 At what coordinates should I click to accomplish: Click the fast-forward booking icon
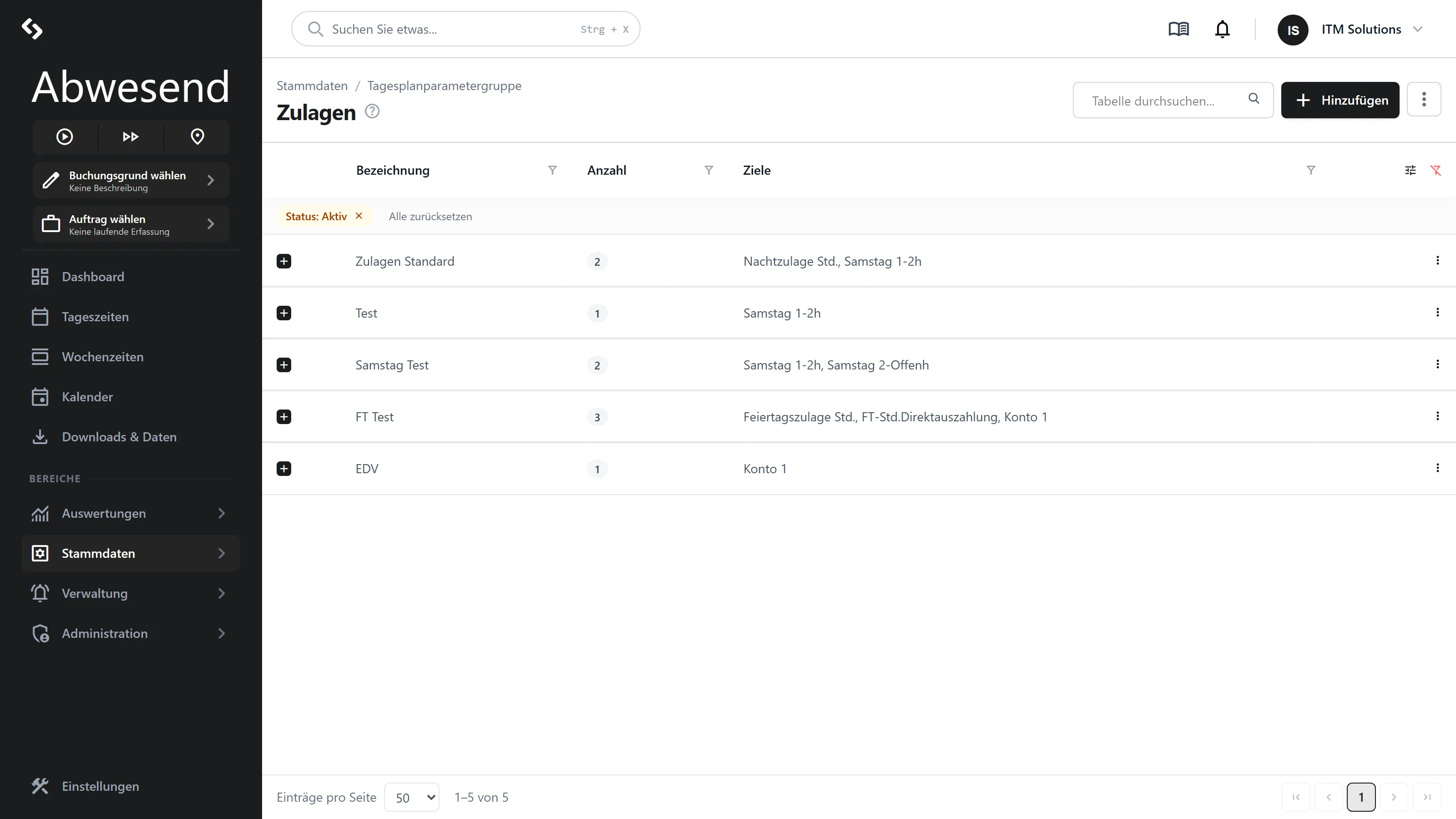coord(131,137)
